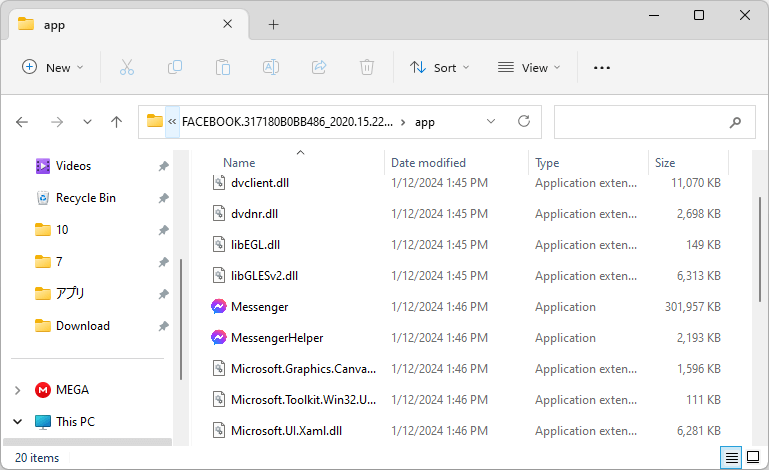Select the MessengerHelper application icon

point(218,338)
